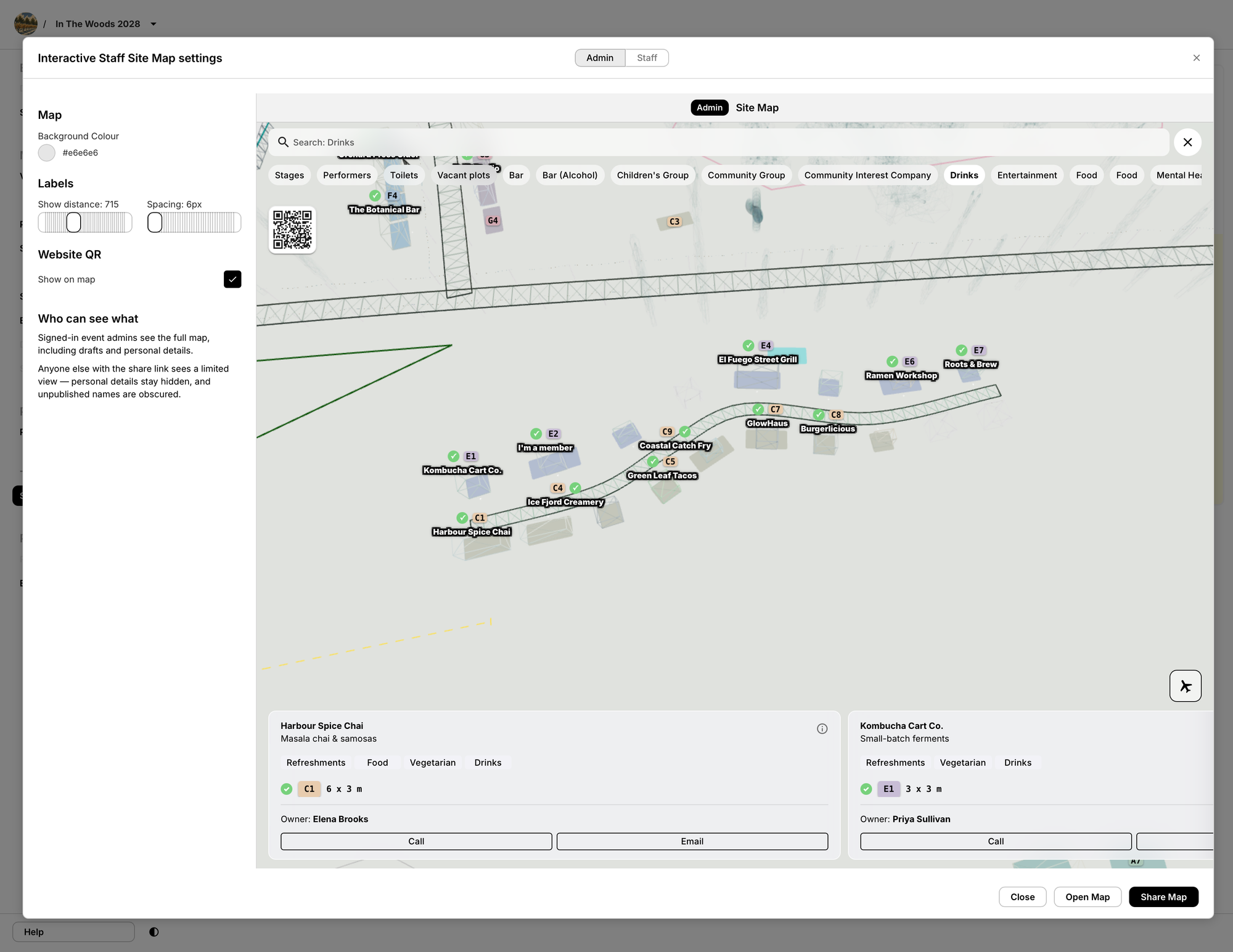Select the Stages filter tab

(x=289, y=175)
